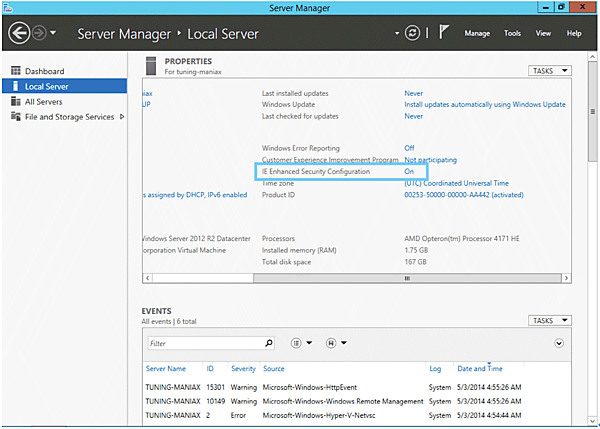Open the Properties TASKS dropdown

550,71
